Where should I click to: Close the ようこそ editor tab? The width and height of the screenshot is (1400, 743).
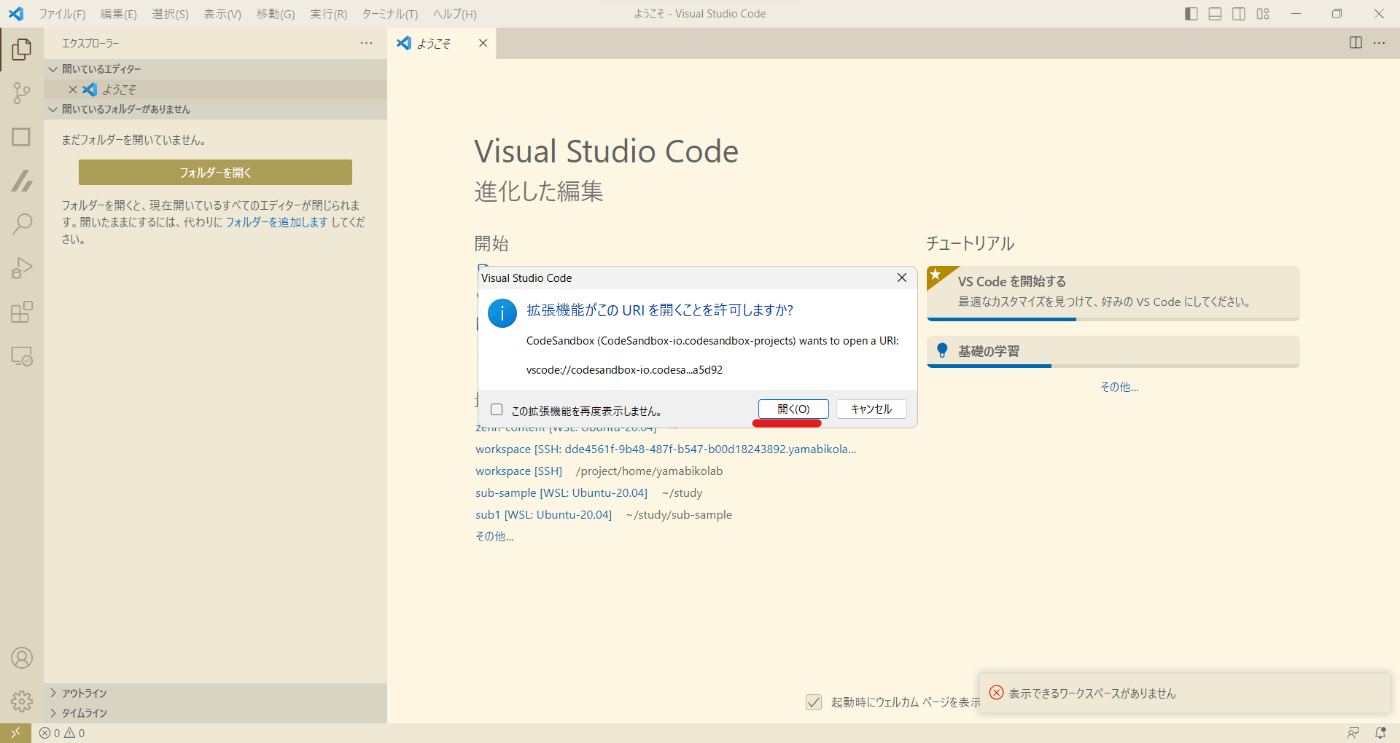pos(483,43)
